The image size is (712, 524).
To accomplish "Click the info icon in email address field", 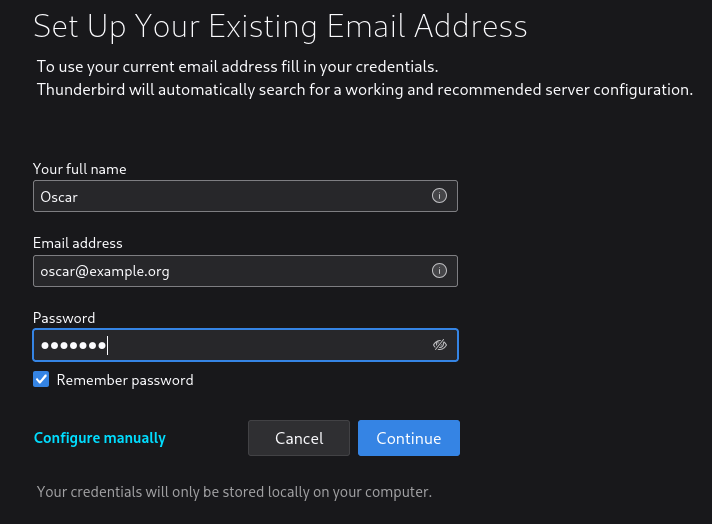I will (x=438, y=271).
